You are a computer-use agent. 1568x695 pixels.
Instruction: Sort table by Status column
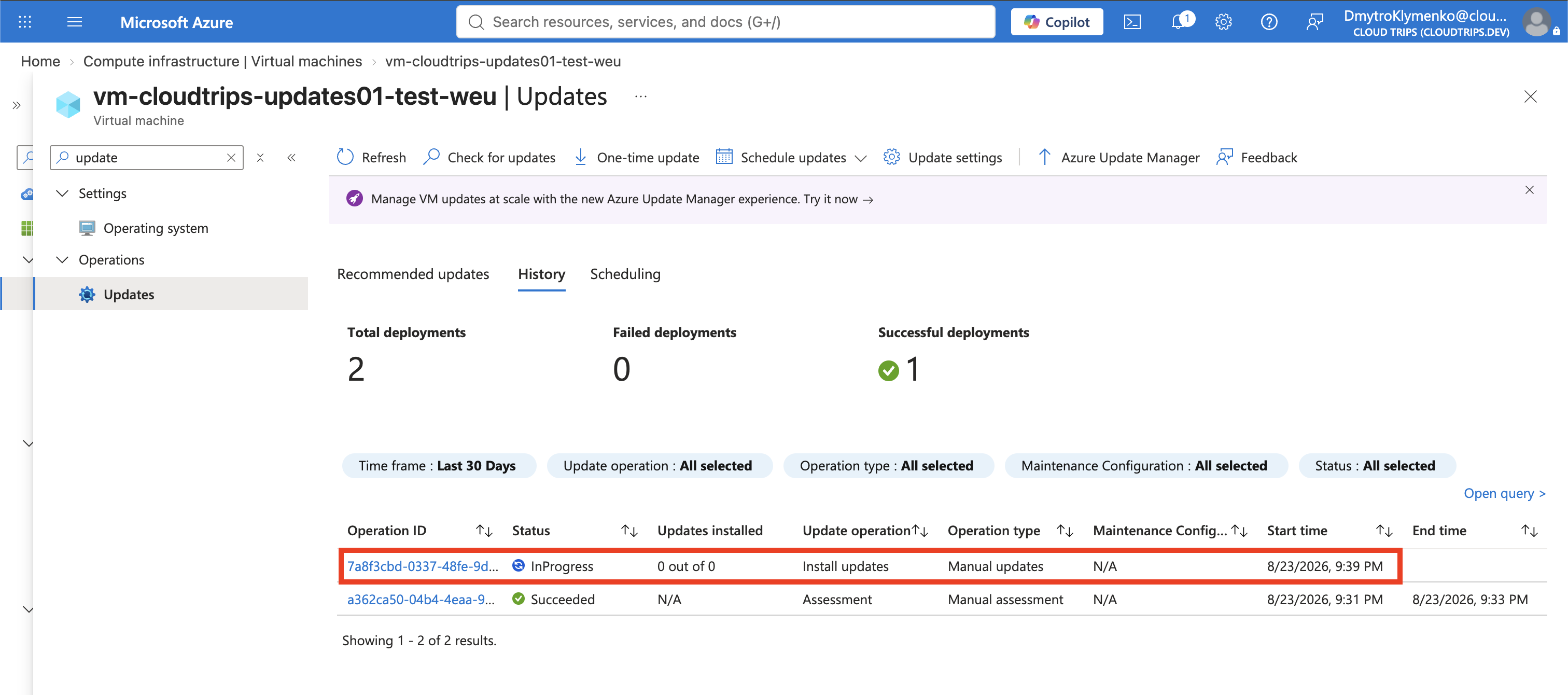pyautogui.click(x=629, y=531)
